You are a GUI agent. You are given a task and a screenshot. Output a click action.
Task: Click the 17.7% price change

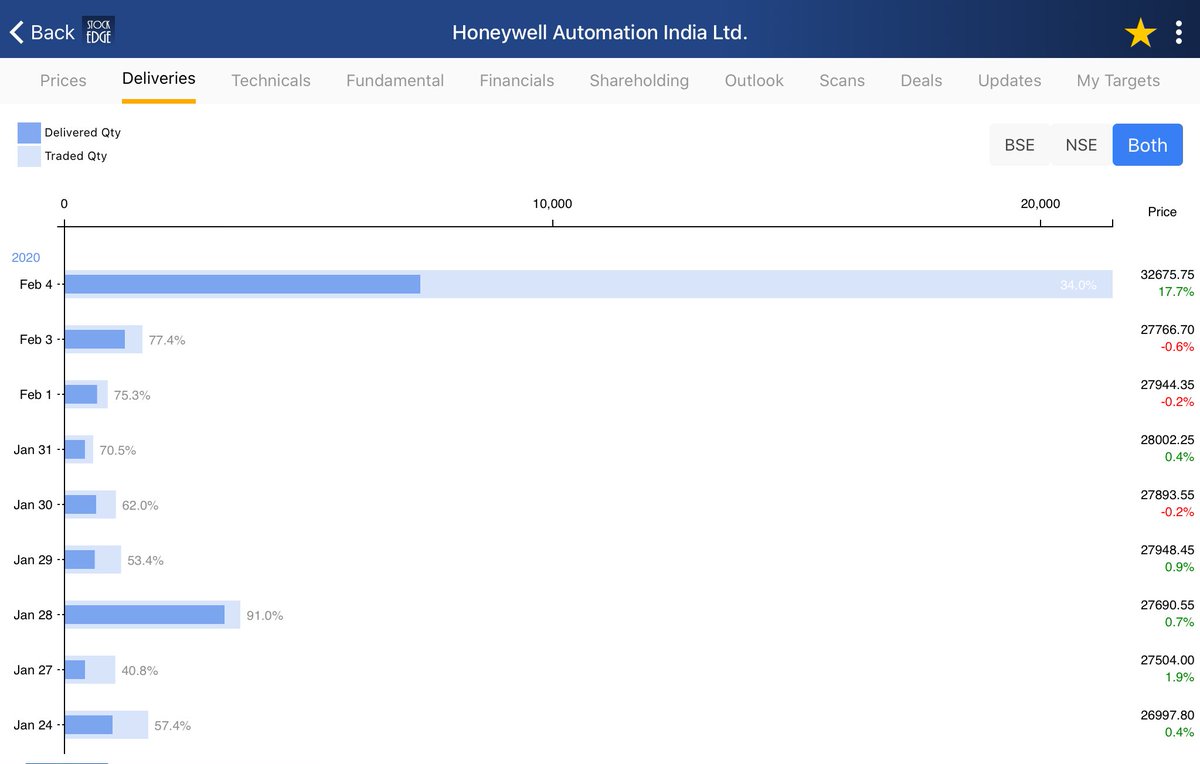click(x=1177, y=292)
